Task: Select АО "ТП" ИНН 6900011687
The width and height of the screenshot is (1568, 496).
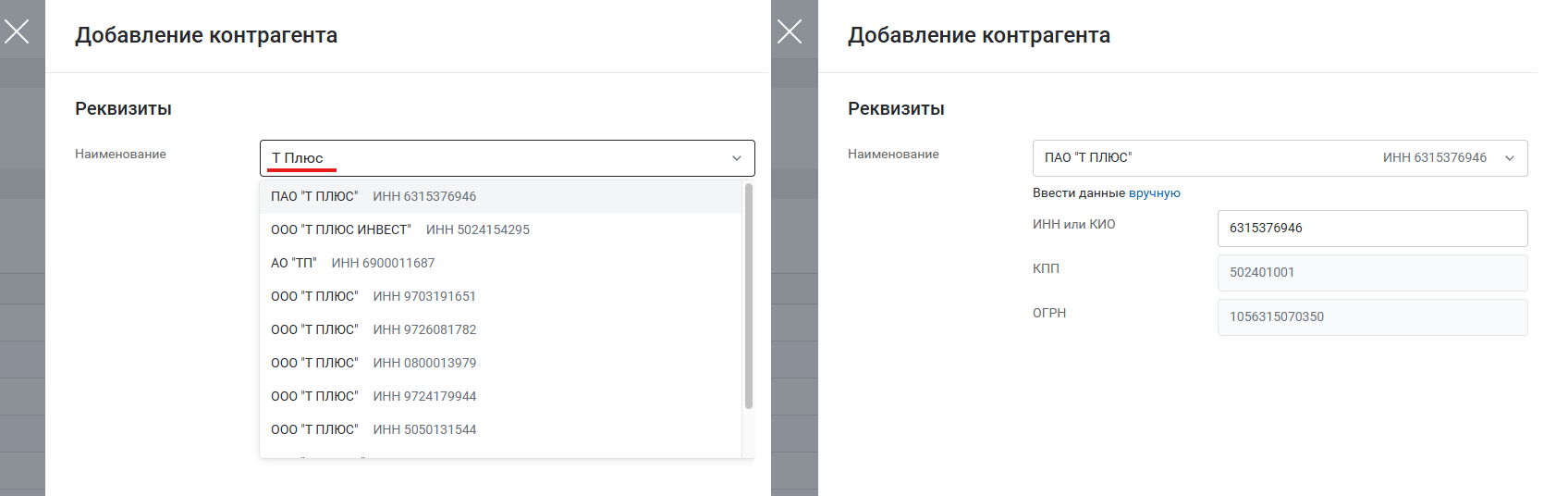Action: point(500,263)
